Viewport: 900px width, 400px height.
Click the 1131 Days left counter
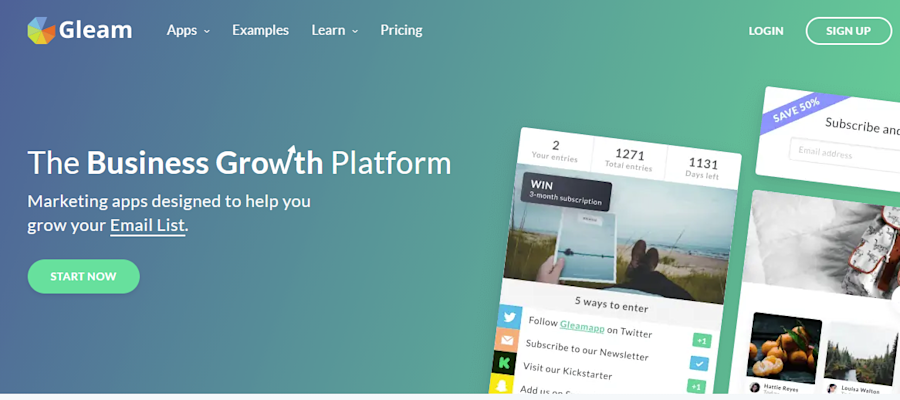[x=703, y=168]
